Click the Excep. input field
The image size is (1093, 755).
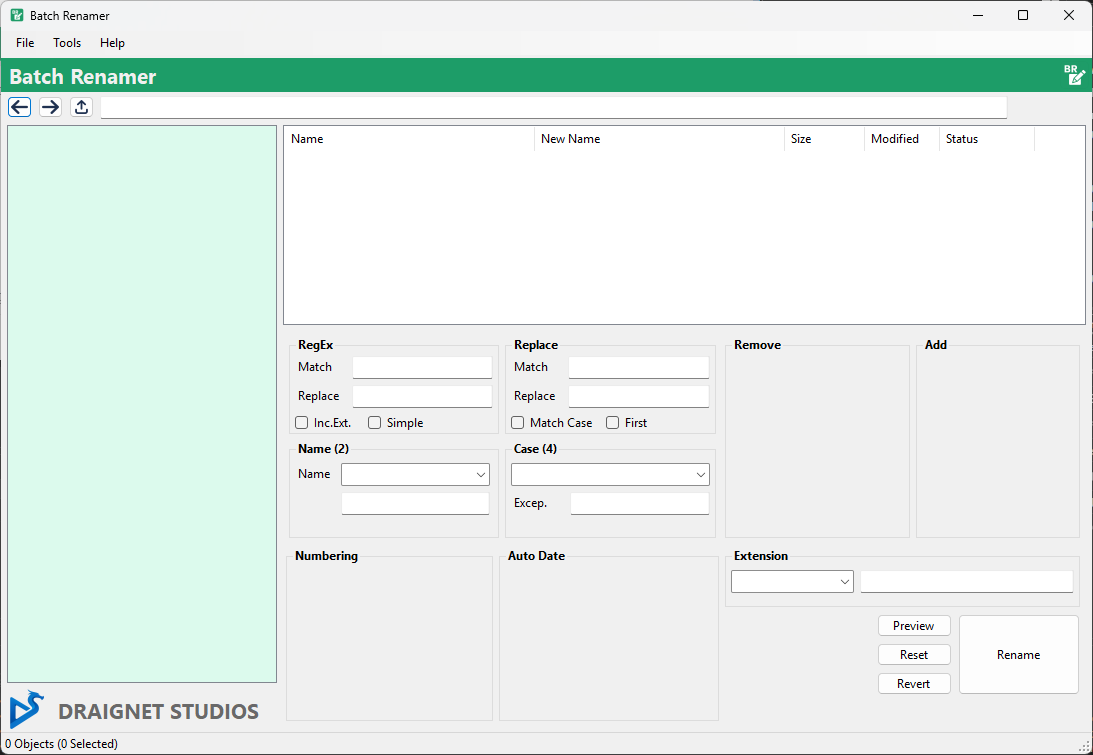(640, 503)
